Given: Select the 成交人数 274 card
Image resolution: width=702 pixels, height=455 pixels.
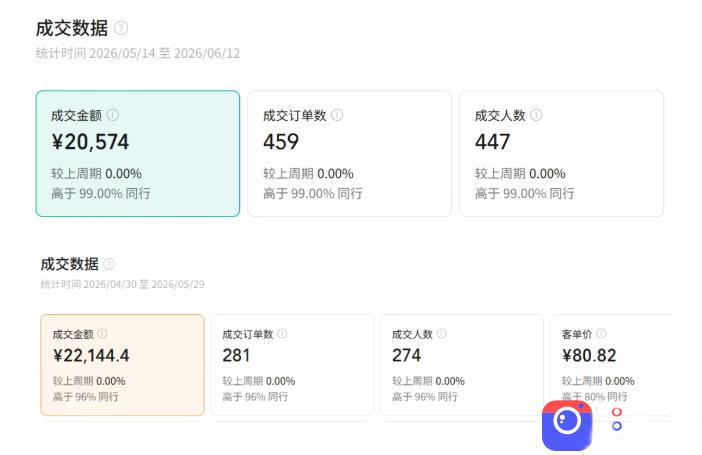Looking at the screenshot, I should tap(462, 365).
